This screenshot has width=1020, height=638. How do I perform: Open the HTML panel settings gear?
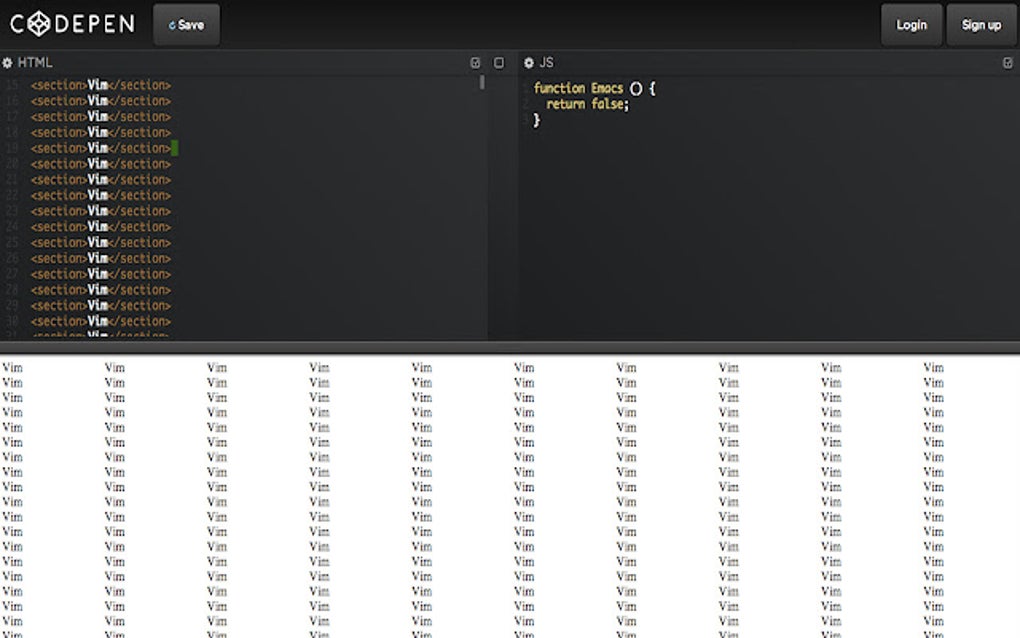9,62
